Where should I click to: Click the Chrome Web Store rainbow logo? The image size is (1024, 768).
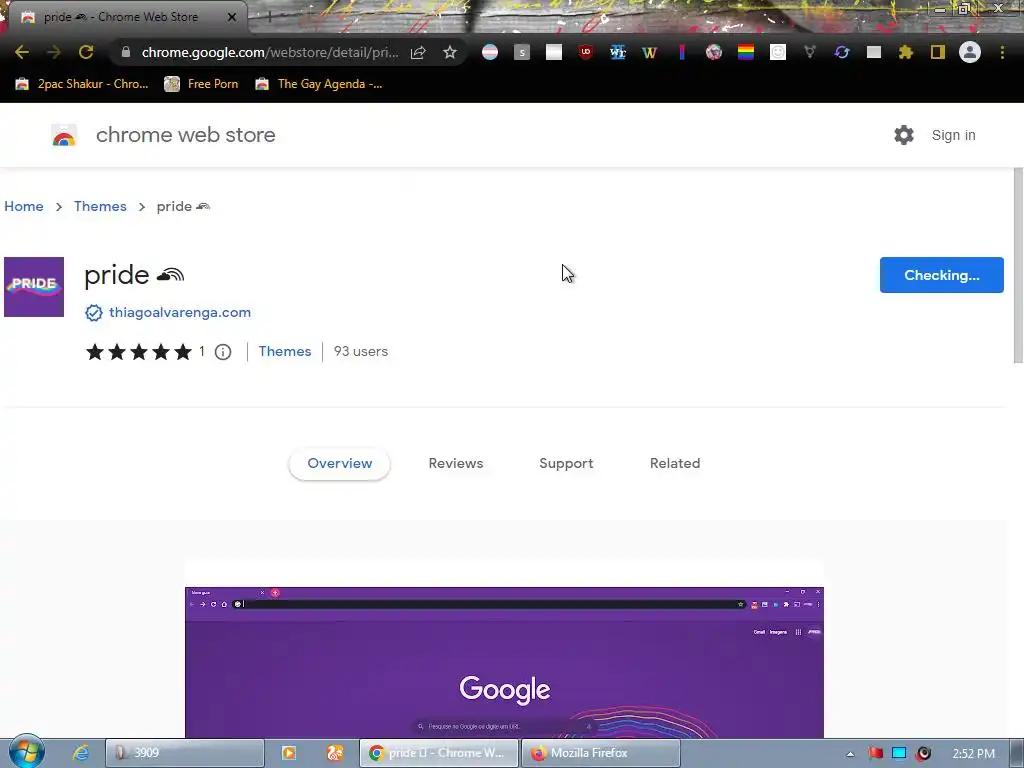tap(64, 135)
